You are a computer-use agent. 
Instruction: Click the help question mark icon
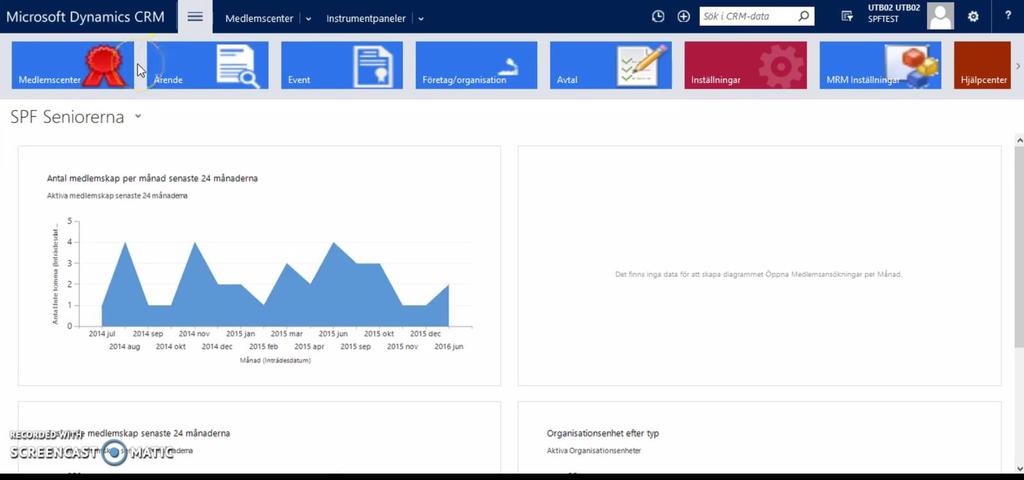click(x=1009, y=17)
